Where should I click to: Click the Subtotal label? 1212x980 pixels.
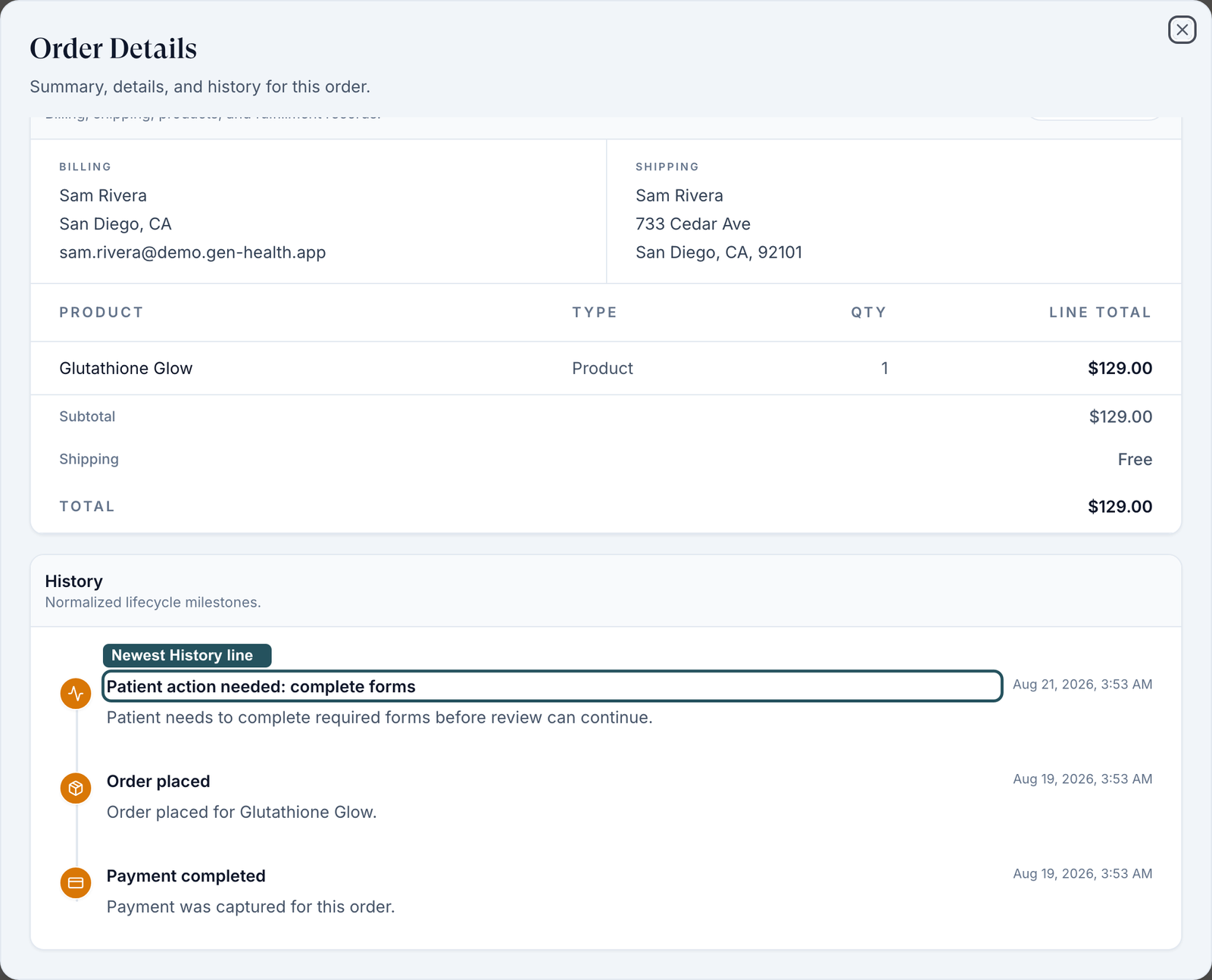point(87,417)
